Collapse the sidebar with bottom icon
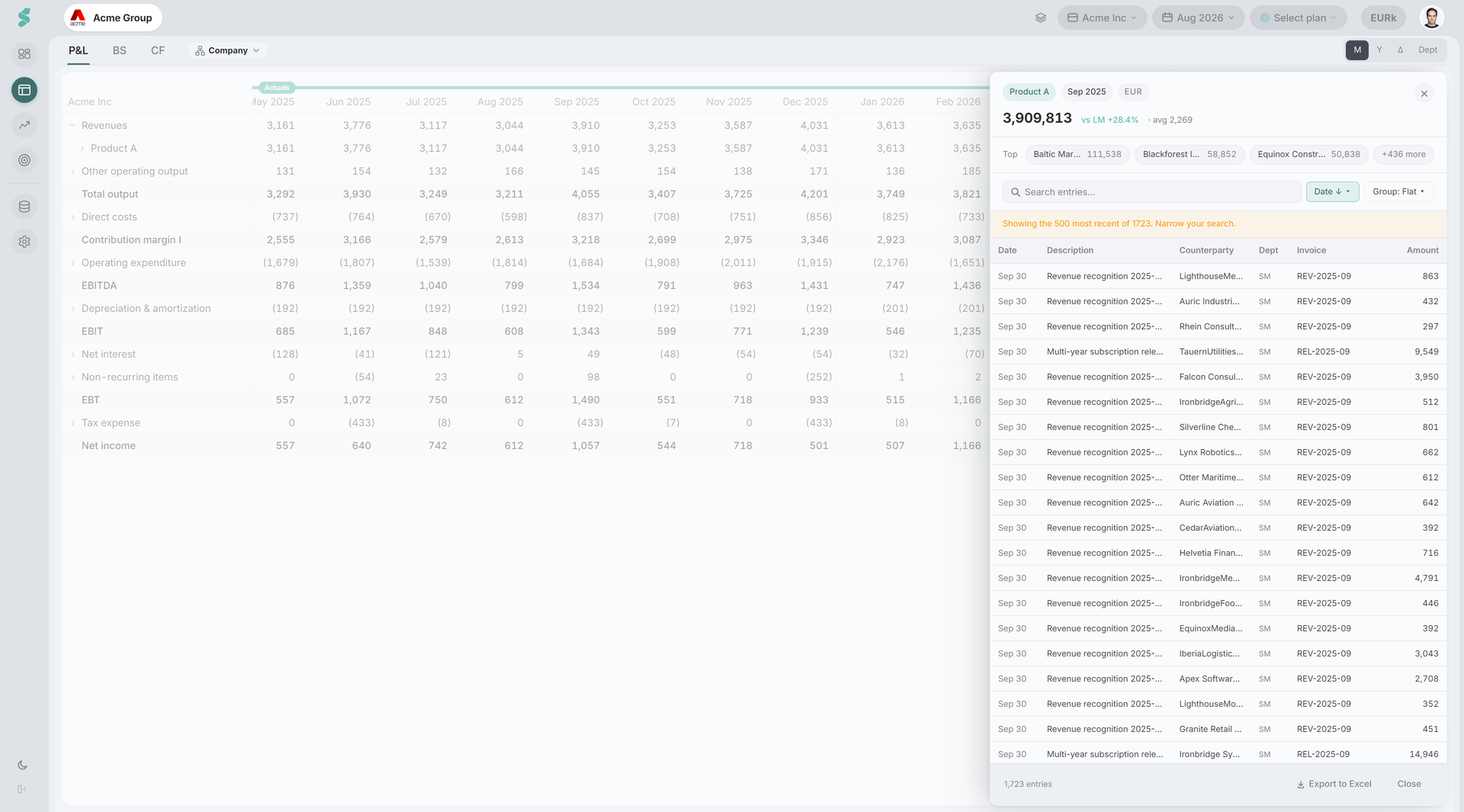Viewport: 1464px width, 812px height. pos(22,789)
